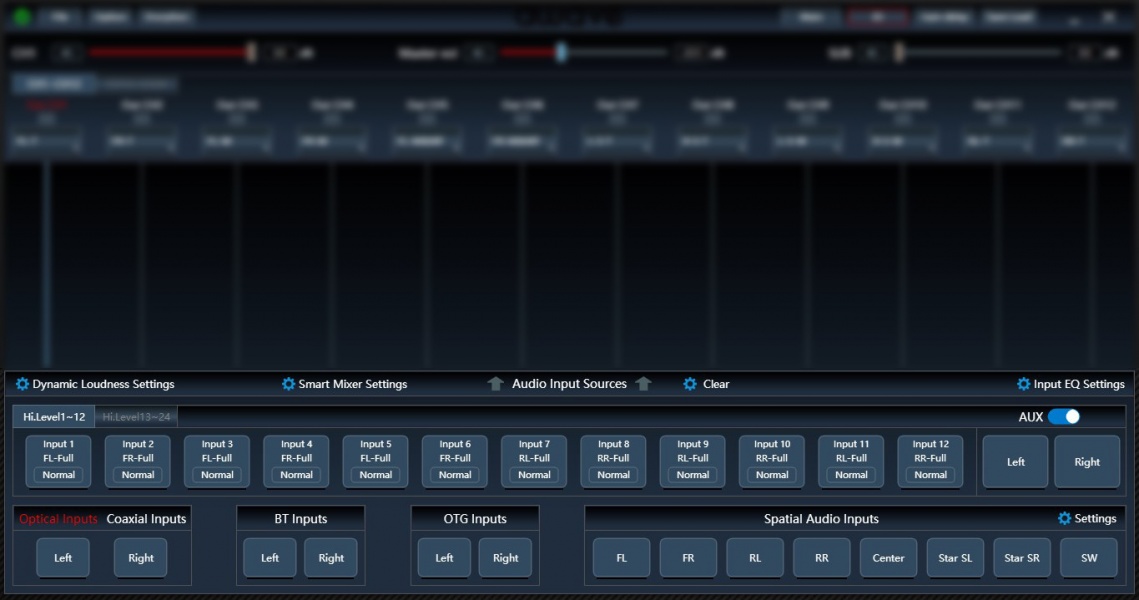Screen dimensions: 1139x600
Task: Select the RR spatial audio input
Action: click(822, 558)
